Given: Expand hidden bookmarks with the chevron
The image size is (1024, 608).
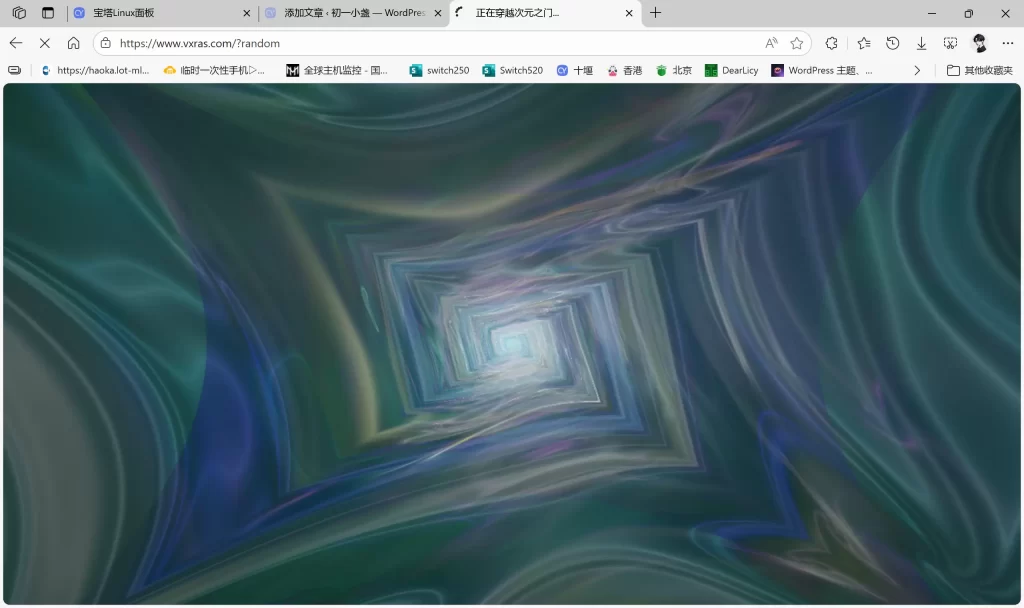Looking at the screenshot, I should click(917, 70).
